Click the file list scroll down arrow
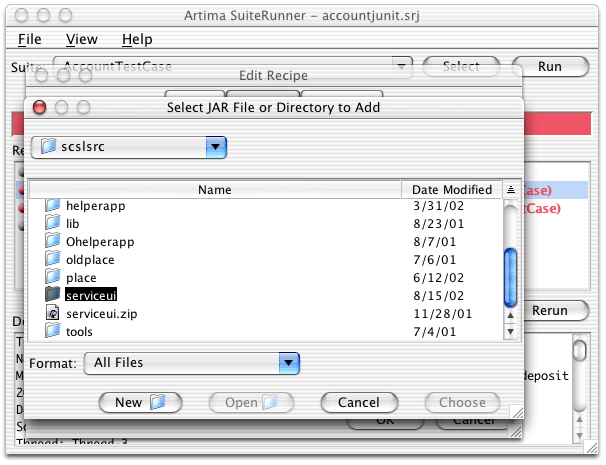 [511, 332]
